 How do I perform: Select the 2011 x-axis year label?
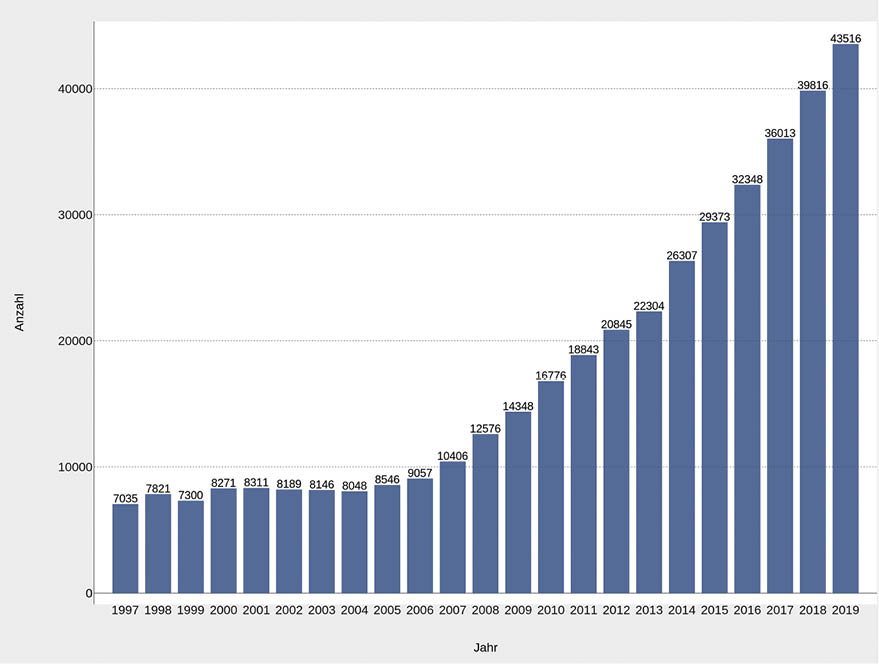[584, 610]
